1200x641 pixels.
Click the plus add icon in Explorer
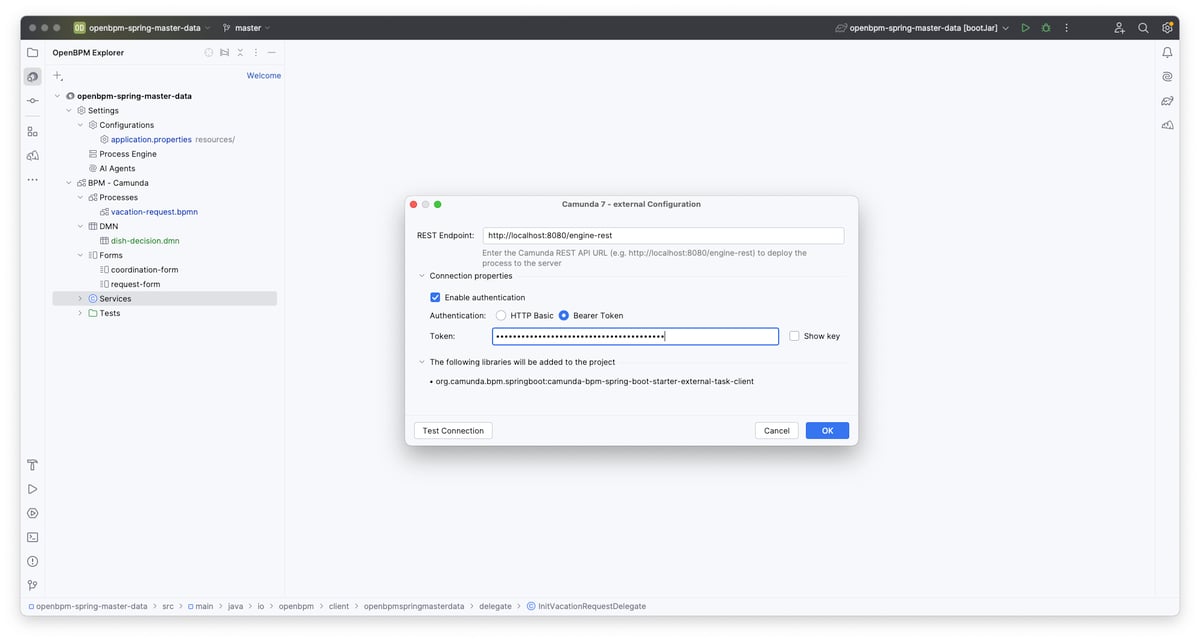(x=58, y=76)
